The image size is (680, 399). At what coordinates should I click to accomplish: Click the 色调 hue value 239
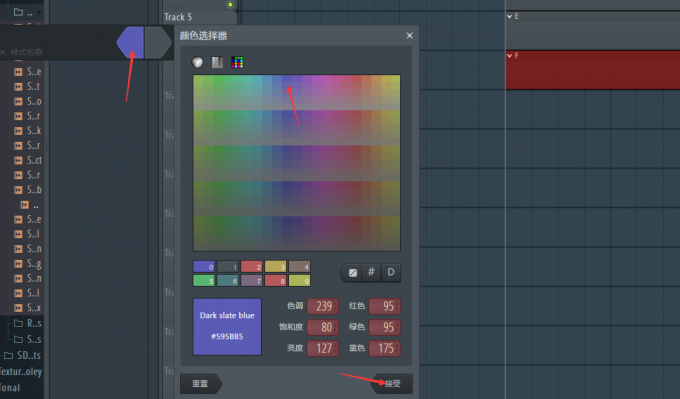pos(323,306)
